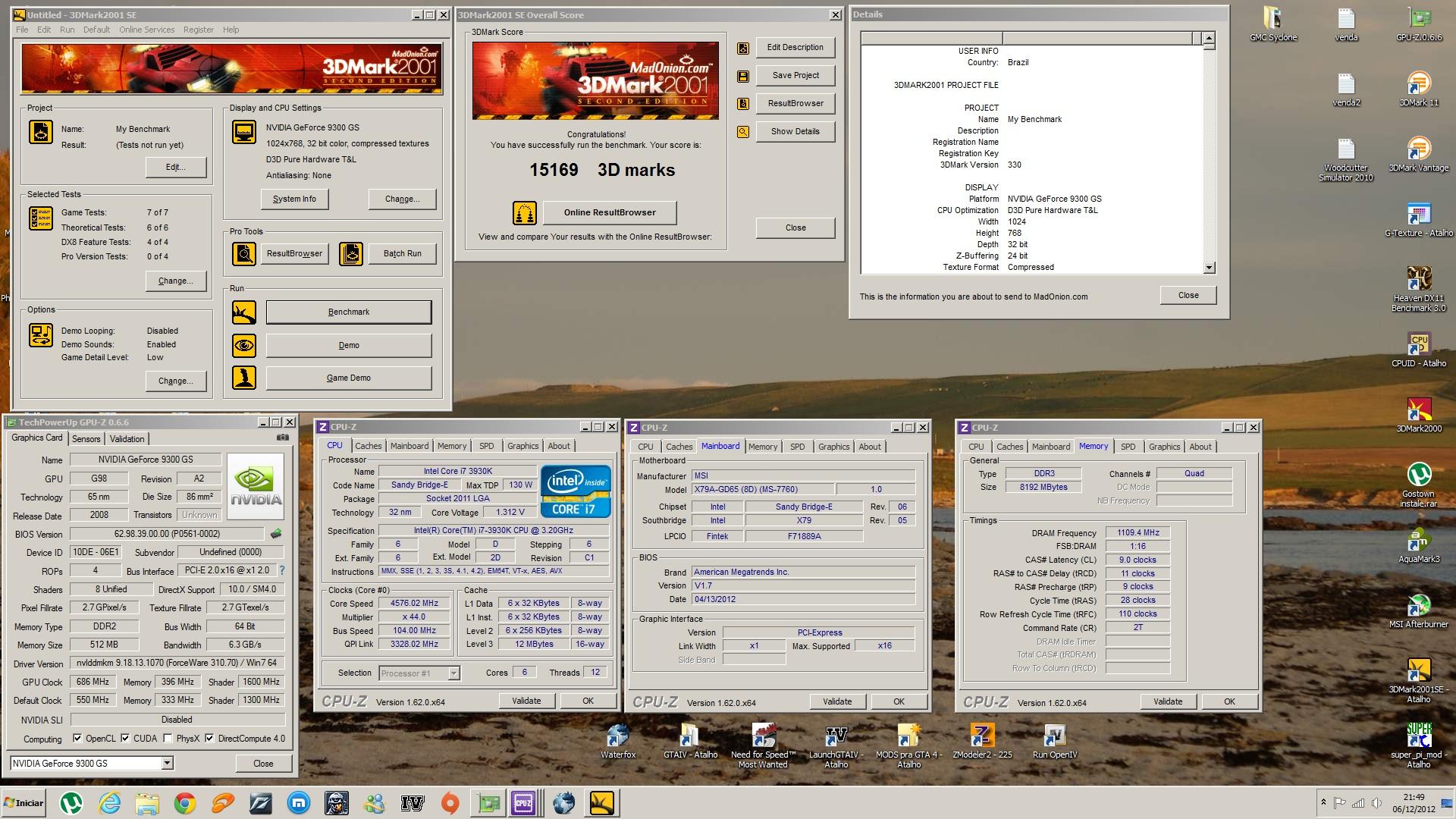
Task: Click the Game Demo button
Action: click(x=349, y=378)
